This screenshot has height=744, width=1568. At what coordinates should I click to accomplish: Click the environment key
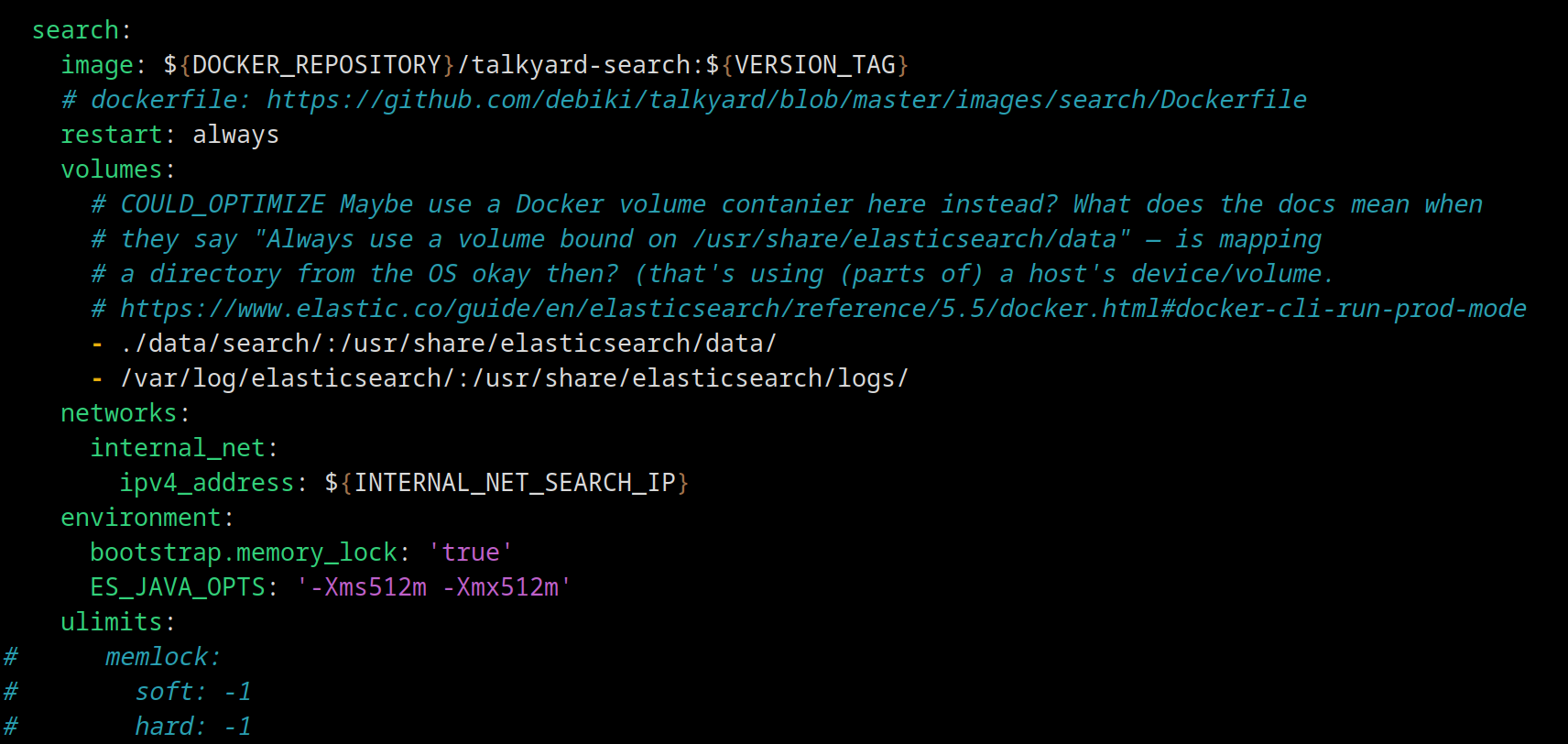(x=141, y=518)
